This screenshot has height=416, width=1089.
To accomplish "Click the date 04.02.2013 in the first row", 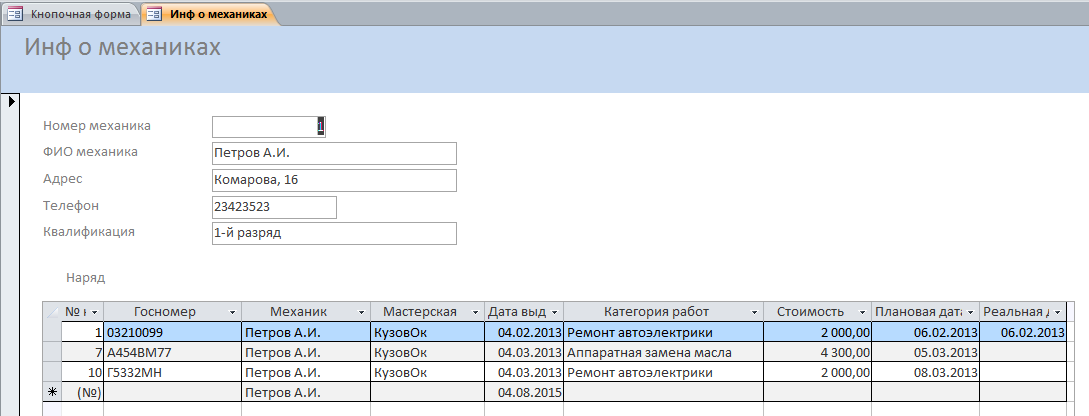I will [x=524, y=332].
